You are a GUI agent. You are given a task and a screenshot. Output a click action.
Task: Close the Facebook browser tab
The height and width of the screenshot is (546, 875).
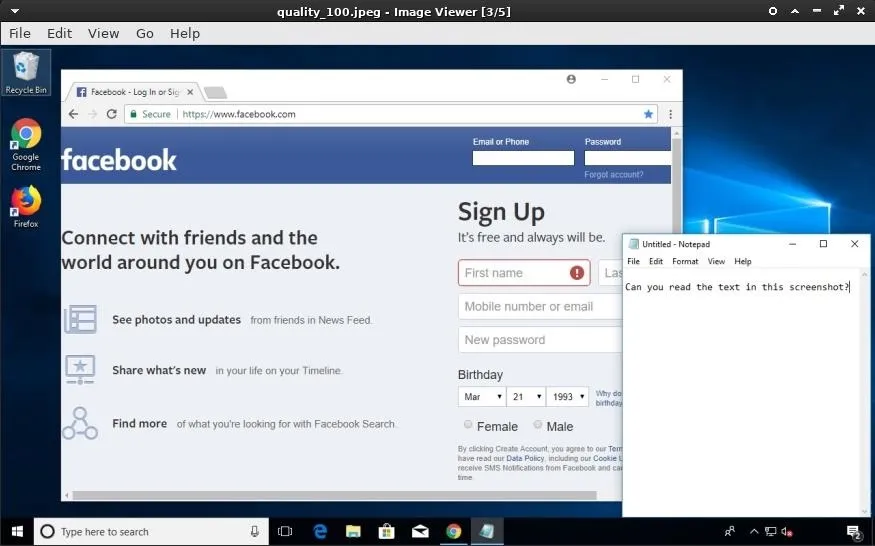190,92
